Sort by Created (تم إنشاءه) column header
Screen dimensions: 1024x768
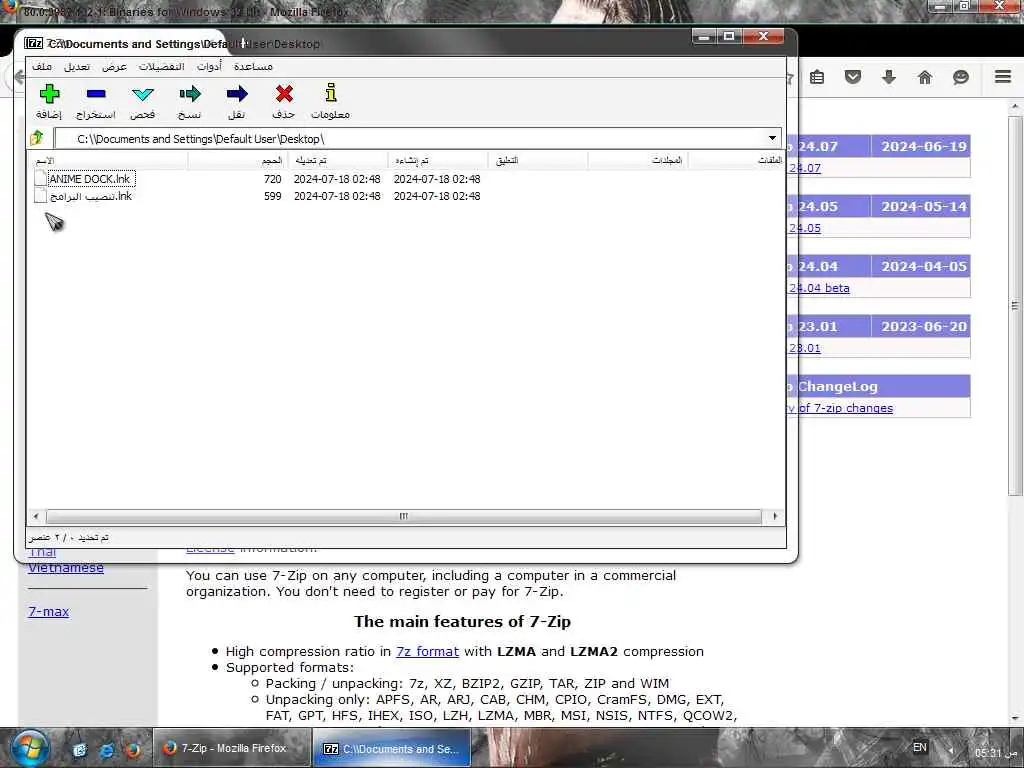(x=437, y=160)
